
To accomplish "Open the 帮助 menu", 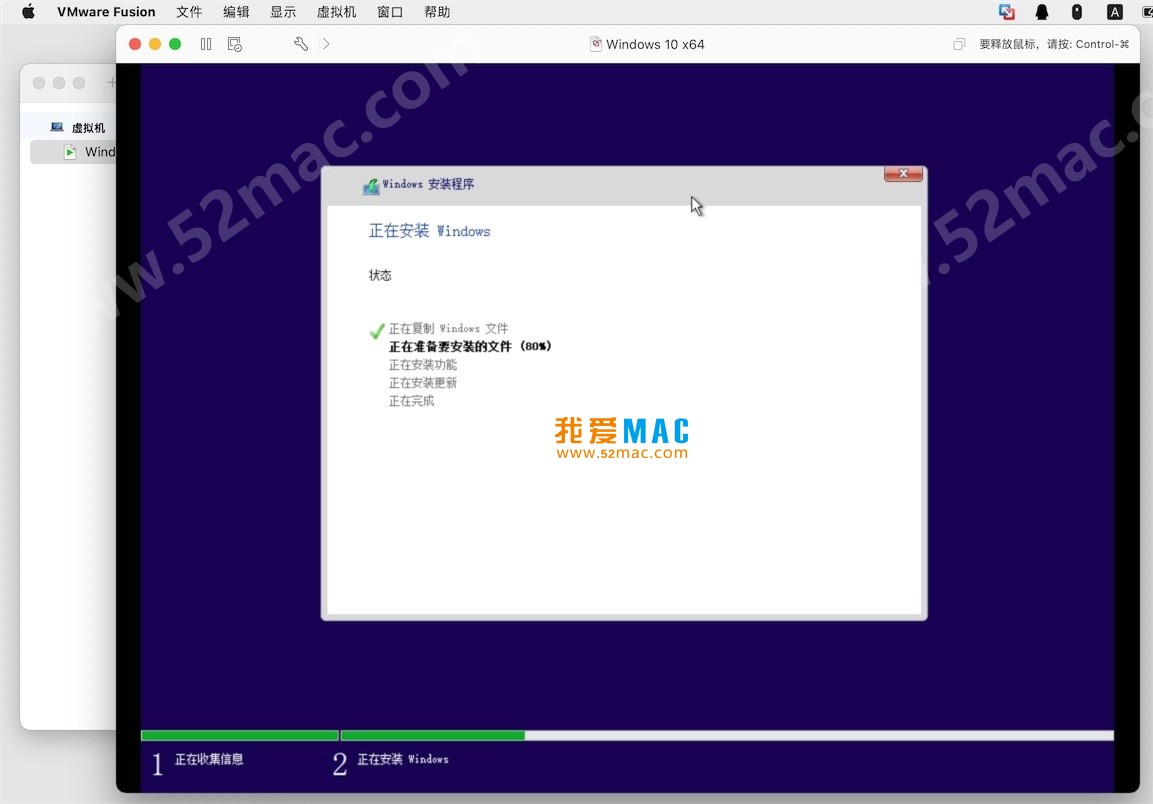I will tap(437, 12).
